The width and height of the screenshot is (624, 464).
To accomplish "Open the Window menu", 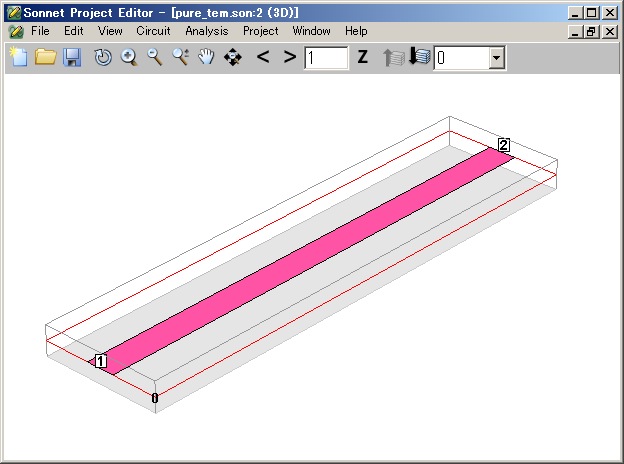I will click(311, 31).
